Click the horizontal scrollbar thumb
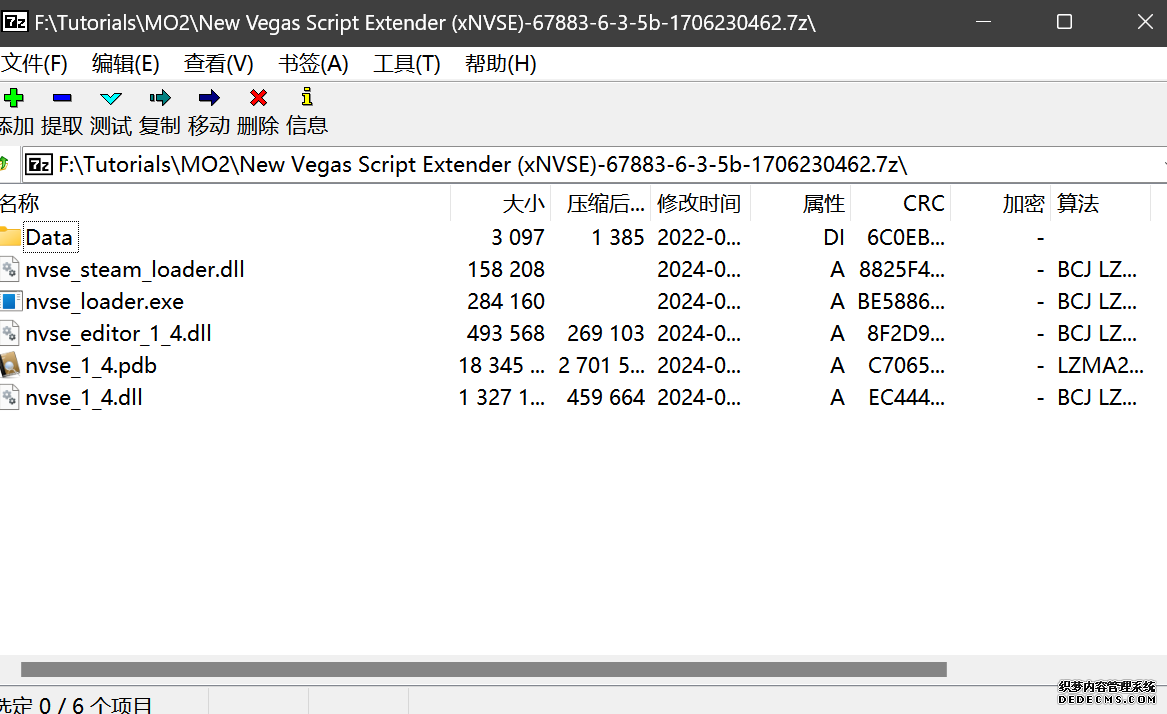 tap(483, 669)
